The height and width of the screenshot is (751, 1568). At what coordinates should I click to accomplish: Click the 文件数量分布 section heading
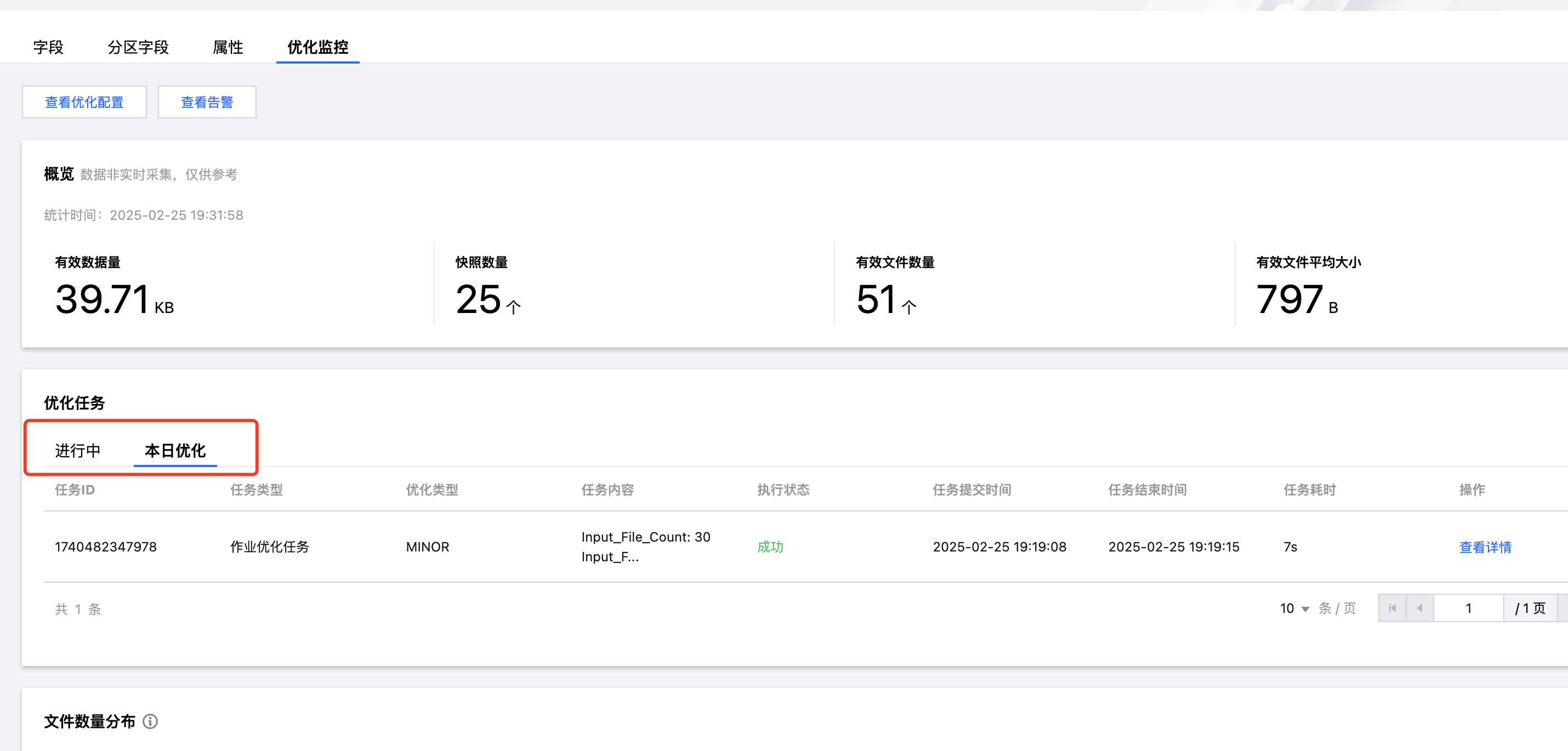89,721
